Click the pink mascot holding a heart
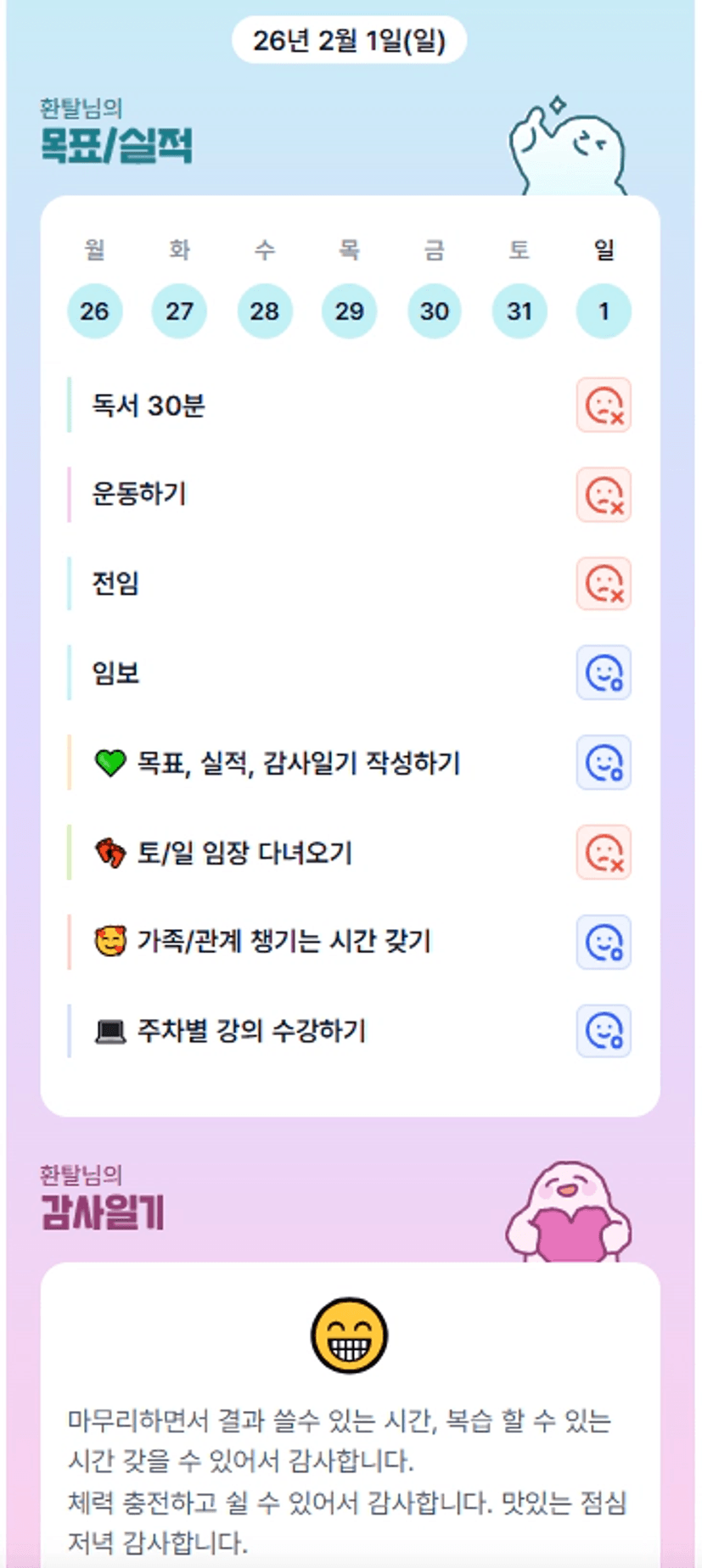This screenshot has height=1568, width=702. pyautogui.click(x=568, y=1213)
